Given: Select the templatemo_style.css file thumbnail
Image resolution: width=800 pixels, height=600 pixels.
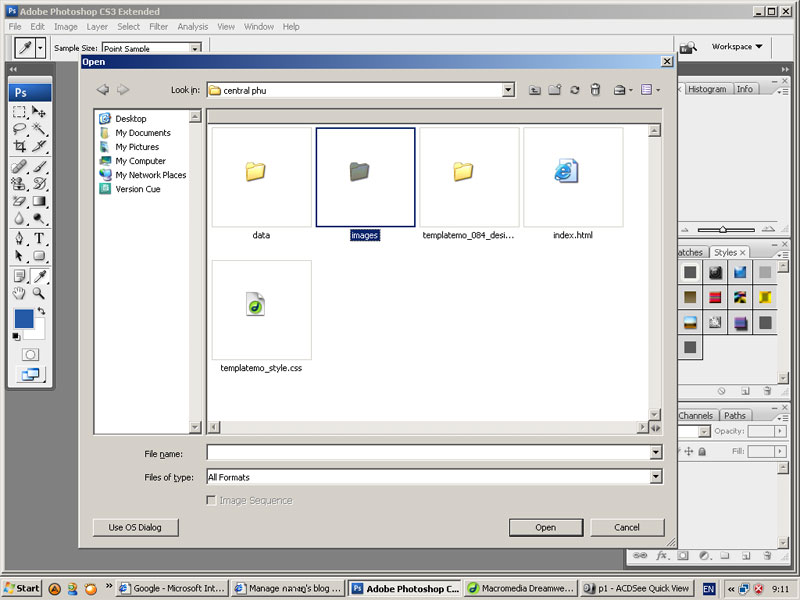Looking at the screenshot, I should coord(261,310).
